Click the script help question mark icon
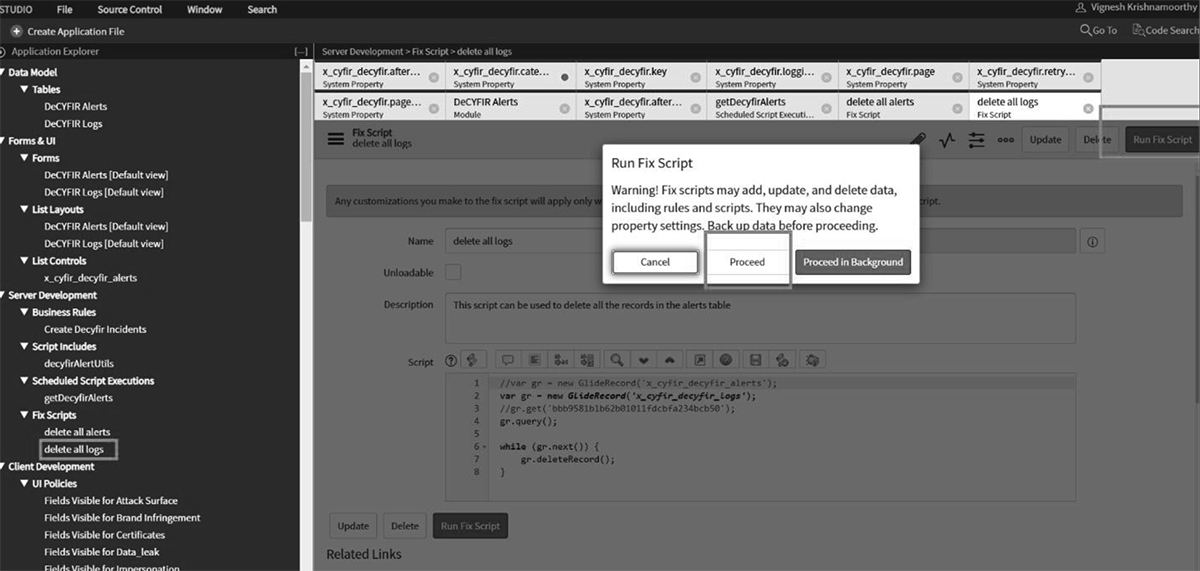 click(451, 361)
